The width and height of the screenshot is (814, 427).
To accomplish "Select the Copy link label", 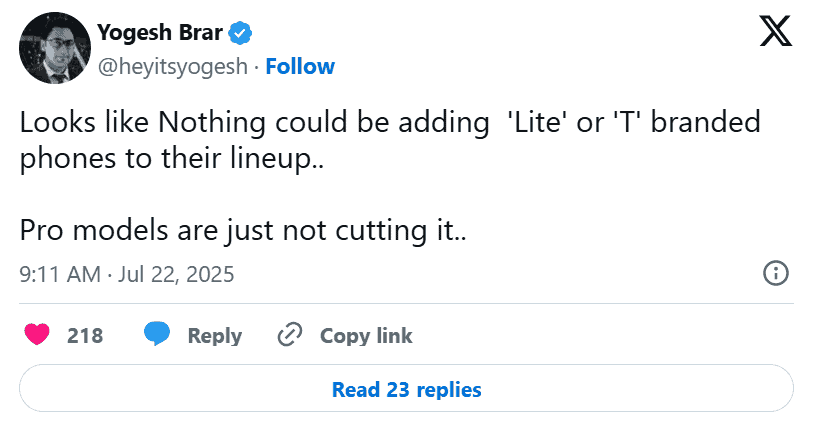I will (x=366, y=336).
